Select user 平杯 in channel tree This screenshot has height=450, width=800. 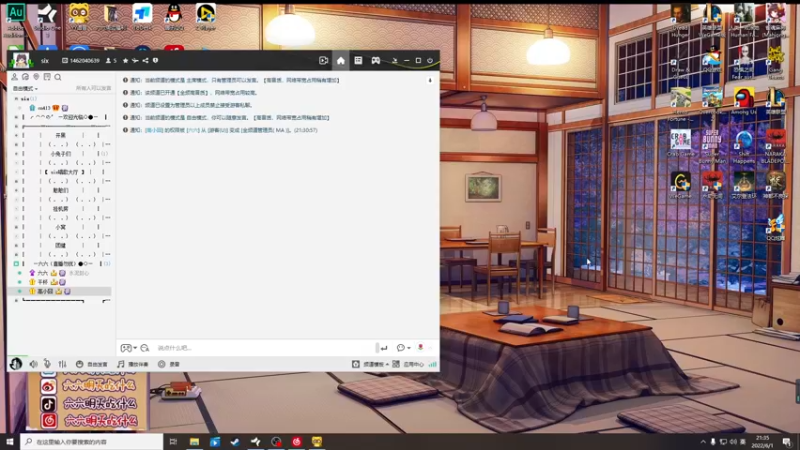pos(43,282)
